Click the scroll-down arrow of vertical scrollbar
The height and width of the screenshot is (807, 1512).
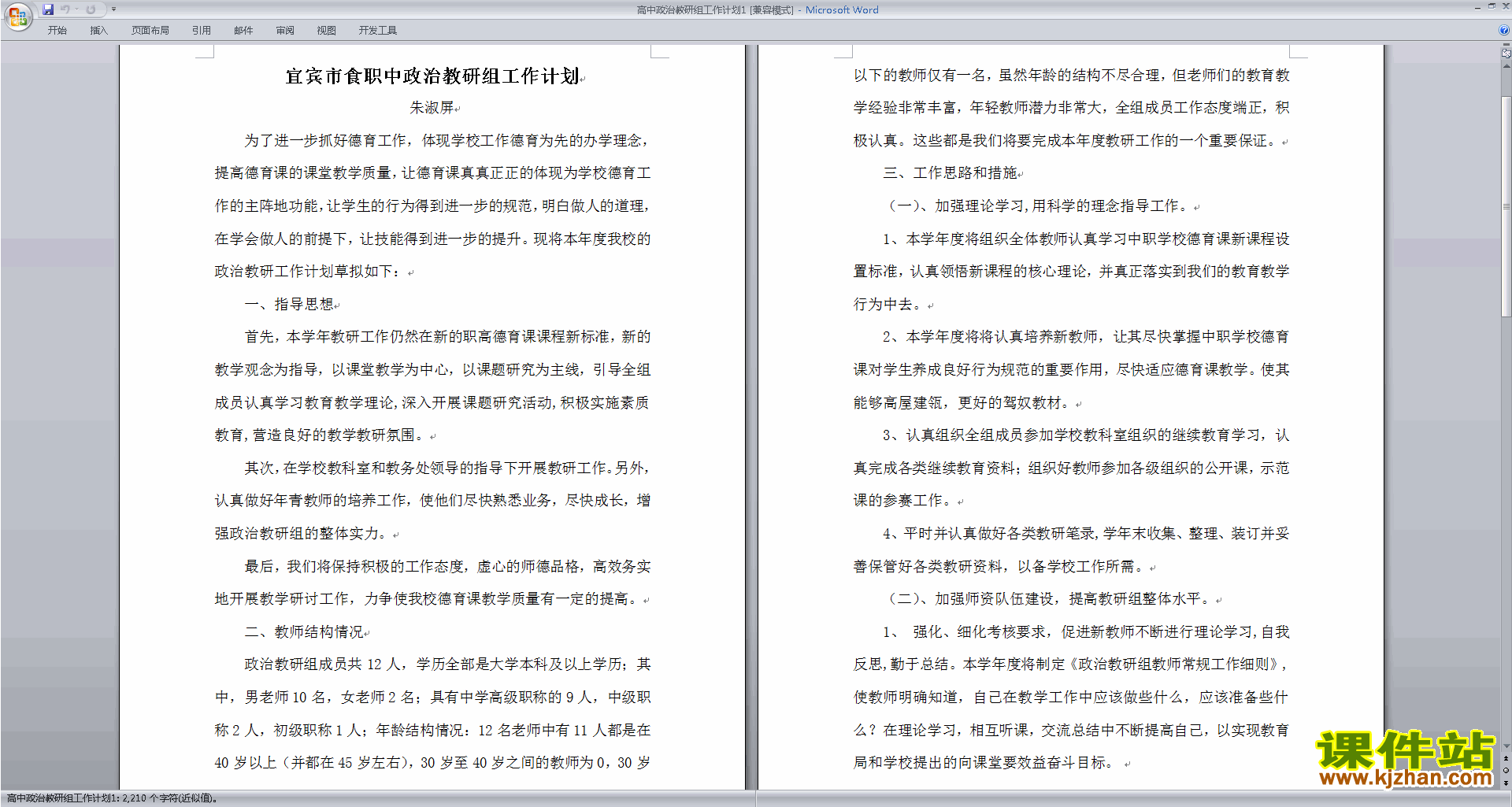[1506, 746]
